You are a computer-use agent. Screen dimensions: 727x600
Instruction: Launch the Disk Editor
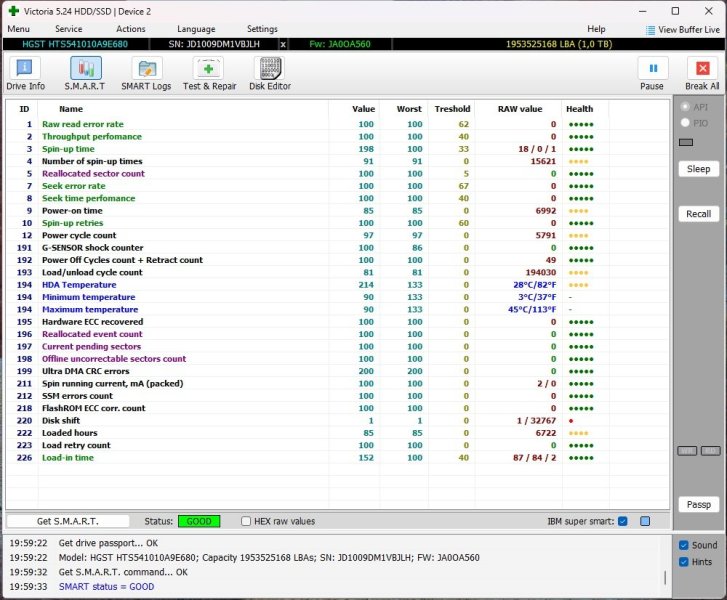coord(270,74)
